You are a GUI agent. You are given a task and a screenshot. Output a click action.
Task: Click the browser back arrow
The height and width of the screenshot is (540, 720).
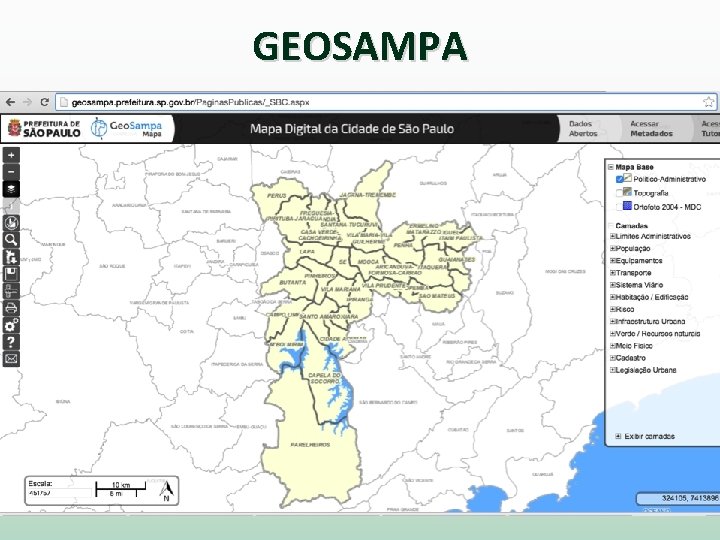(10, 102)
